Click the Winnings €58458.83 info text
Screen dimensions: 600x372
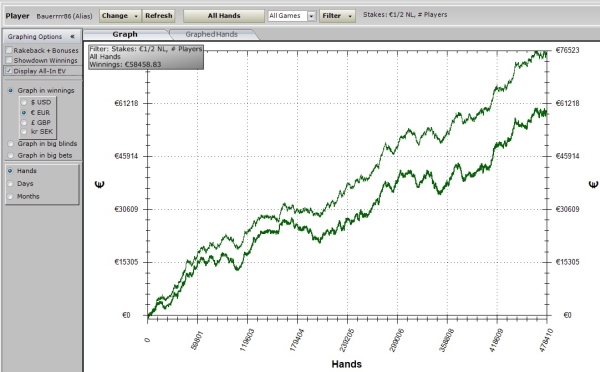pyautogui.click(x=125, y=64)
